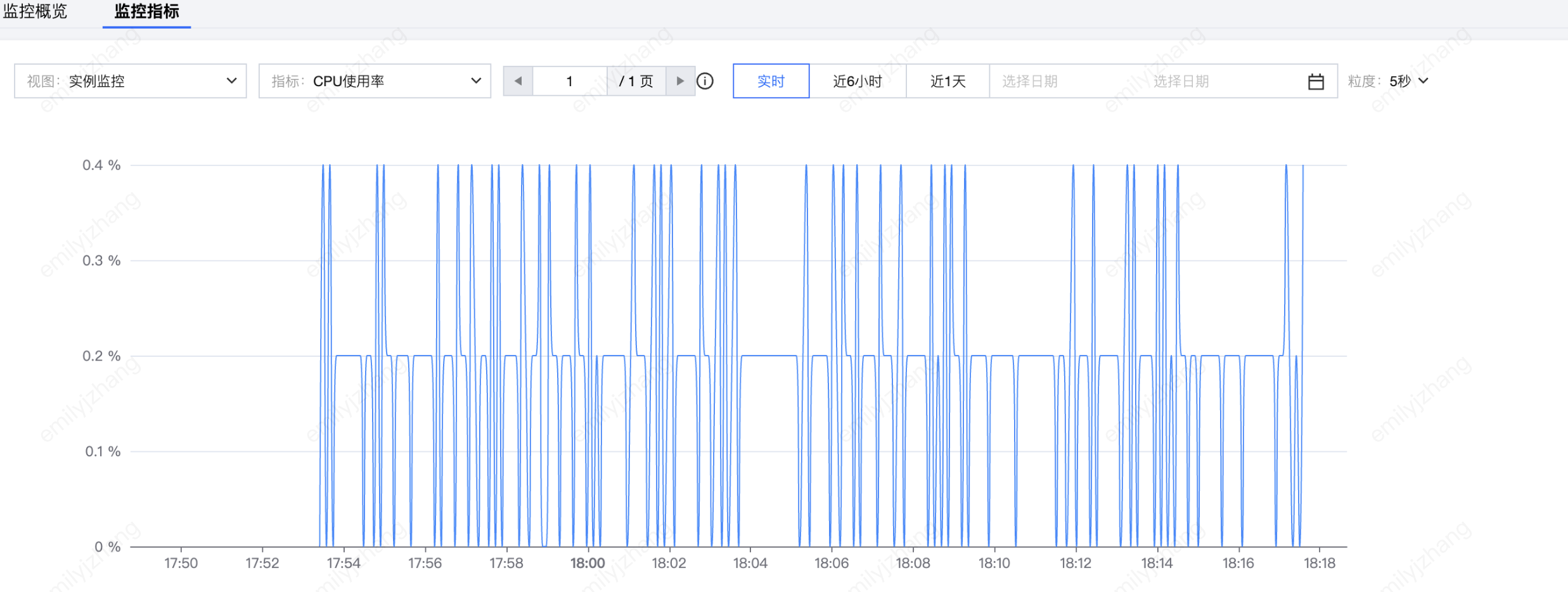Click the chevron in the 视图 selector
The height and width of the screenshot is (592, 1568).
[231, 81]
